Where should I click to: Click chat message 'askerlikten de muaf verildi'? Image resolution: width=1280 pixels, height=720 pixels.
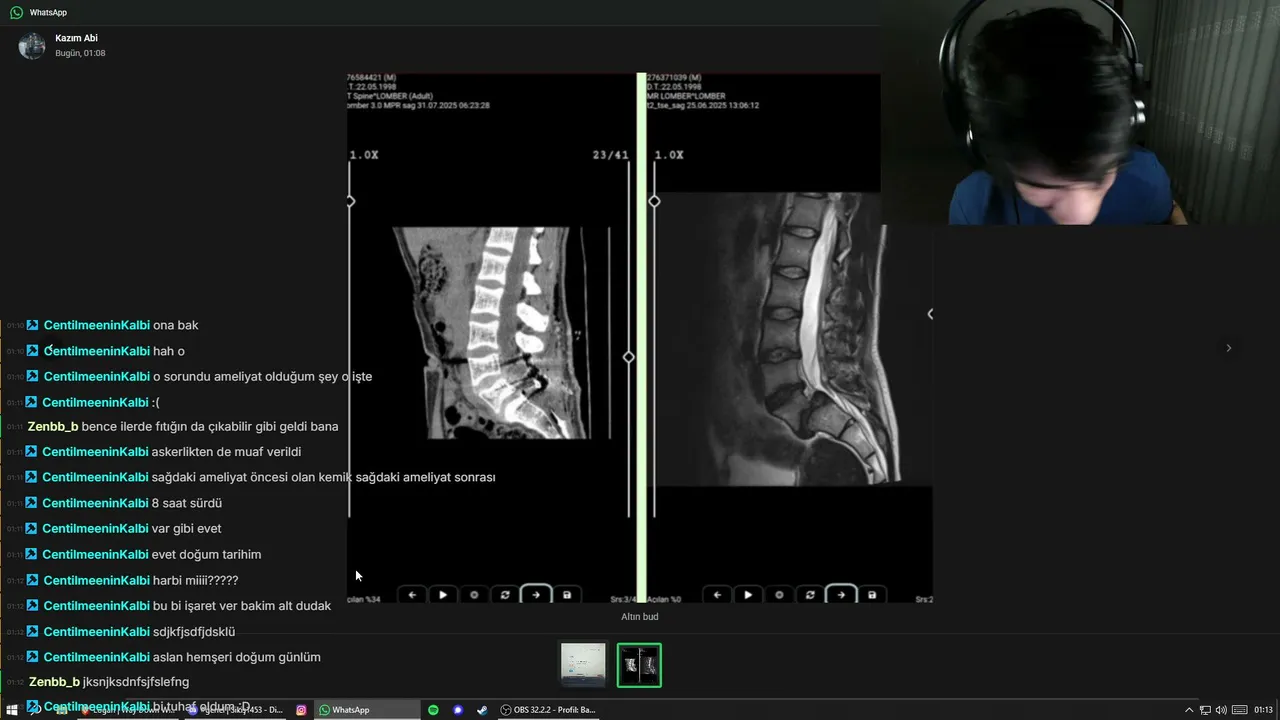point(226,452)
